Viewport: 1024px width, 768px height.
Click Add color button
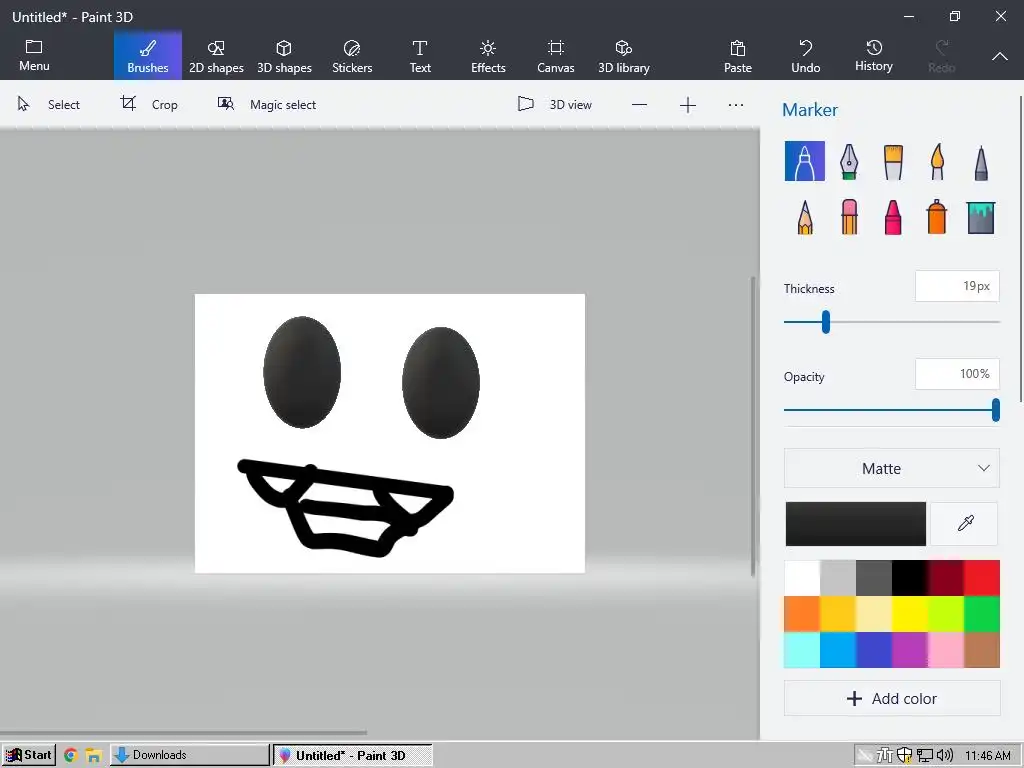click(x=891, y=698)
